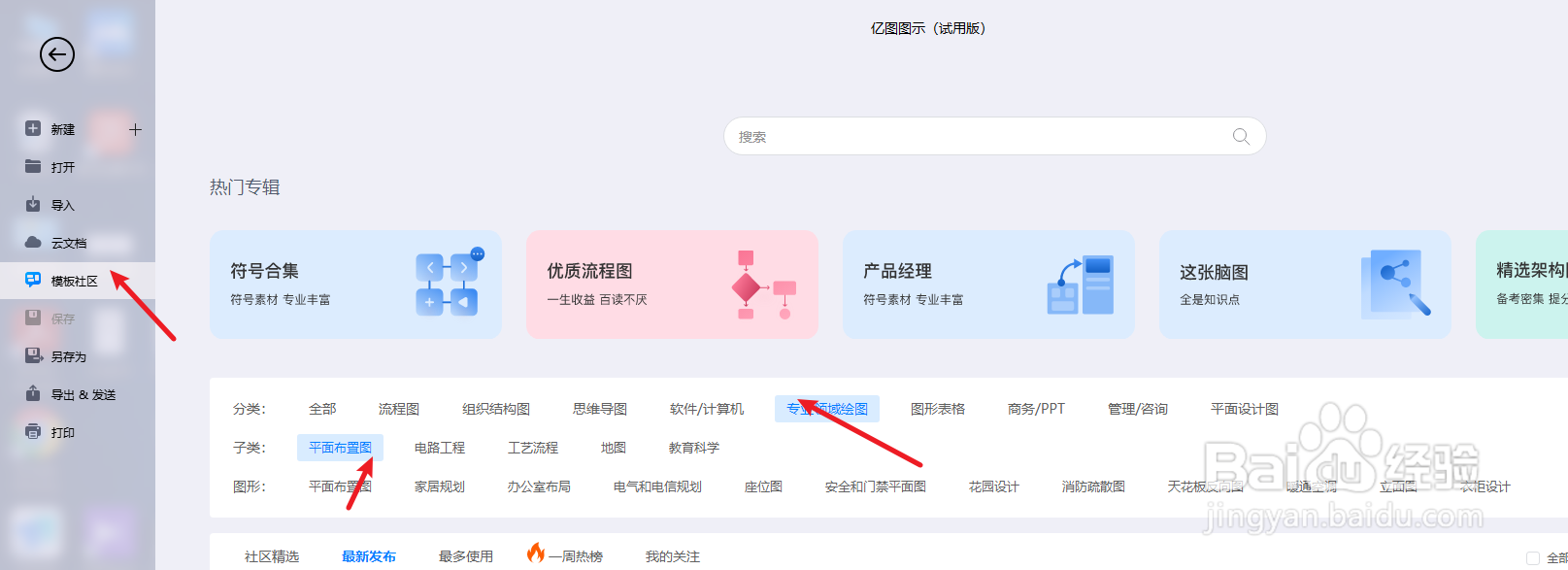Select the 电路工程 subcategory
This screenshot has height=570, width=1568.
(440, 448)
